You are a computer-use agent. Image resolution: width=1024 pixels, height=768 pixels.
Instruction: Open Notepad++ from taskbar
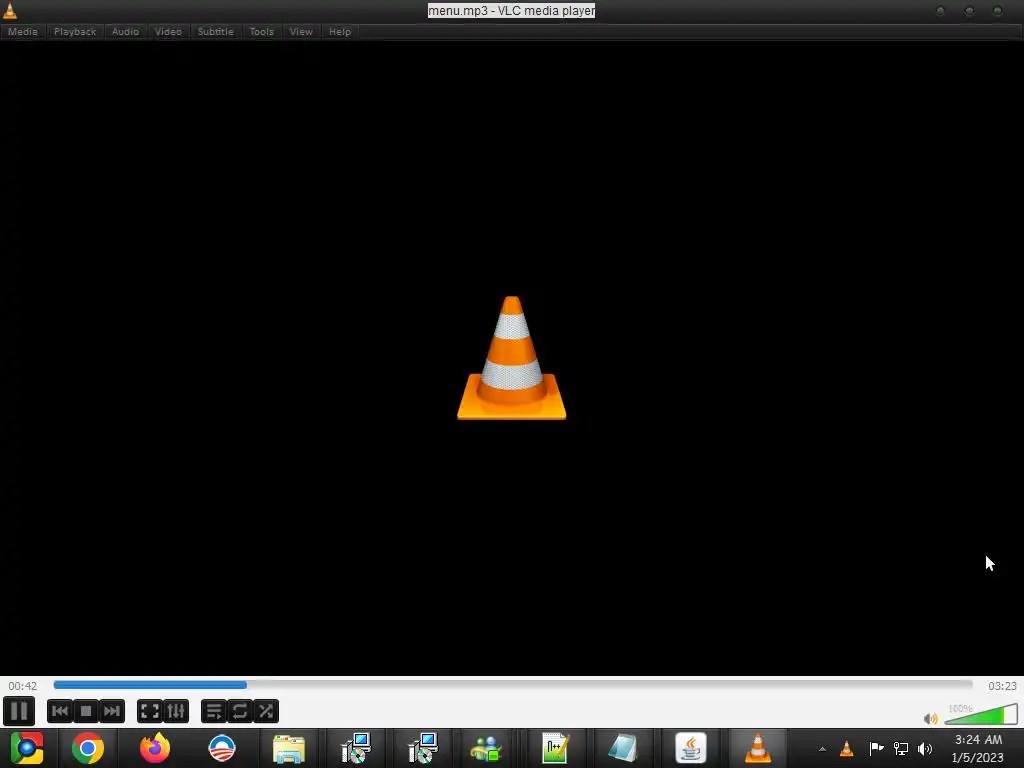[555, 748]
